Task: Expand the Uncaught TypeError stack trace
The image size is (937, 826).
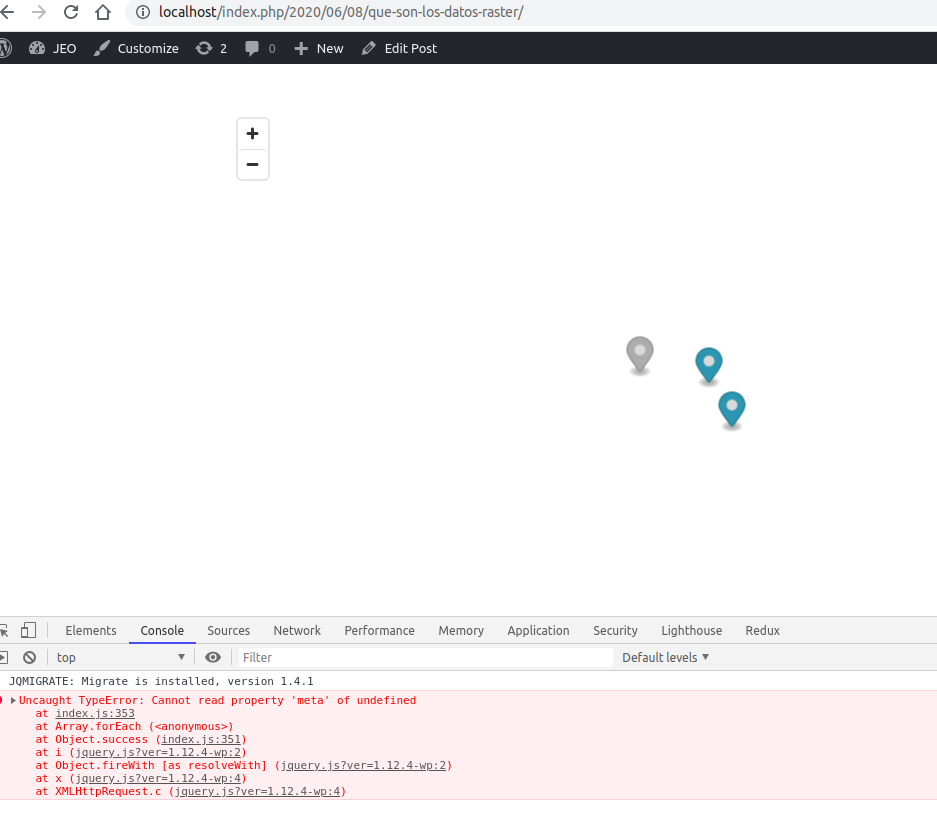Action: pos(13,700)
